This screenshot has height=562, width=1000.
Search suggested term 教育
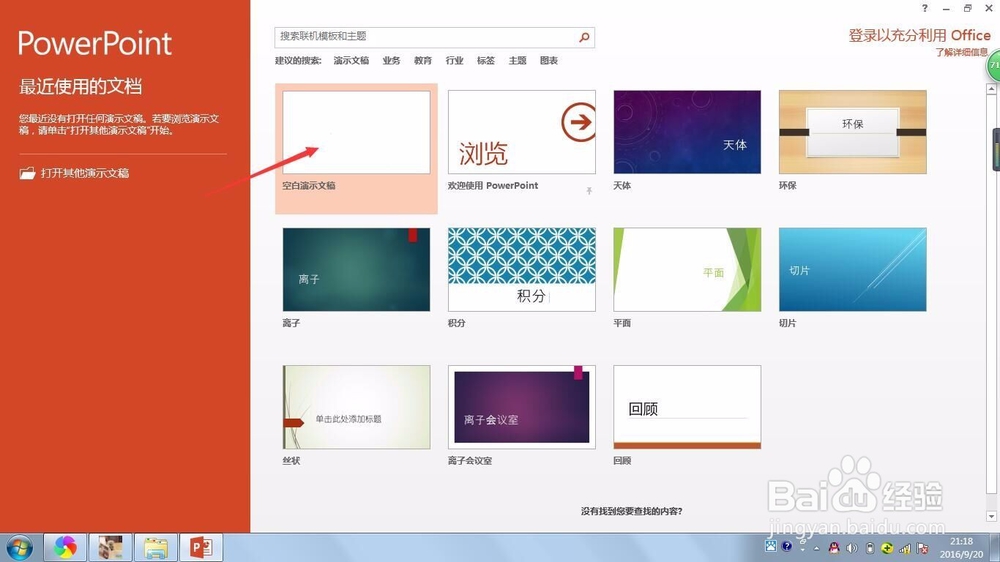423,61
